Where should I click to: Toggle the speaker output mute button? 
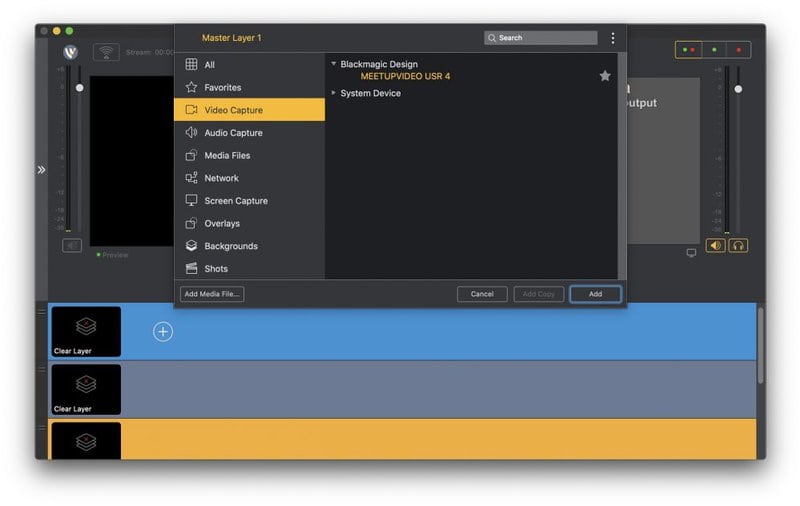(x=715, y=245)
